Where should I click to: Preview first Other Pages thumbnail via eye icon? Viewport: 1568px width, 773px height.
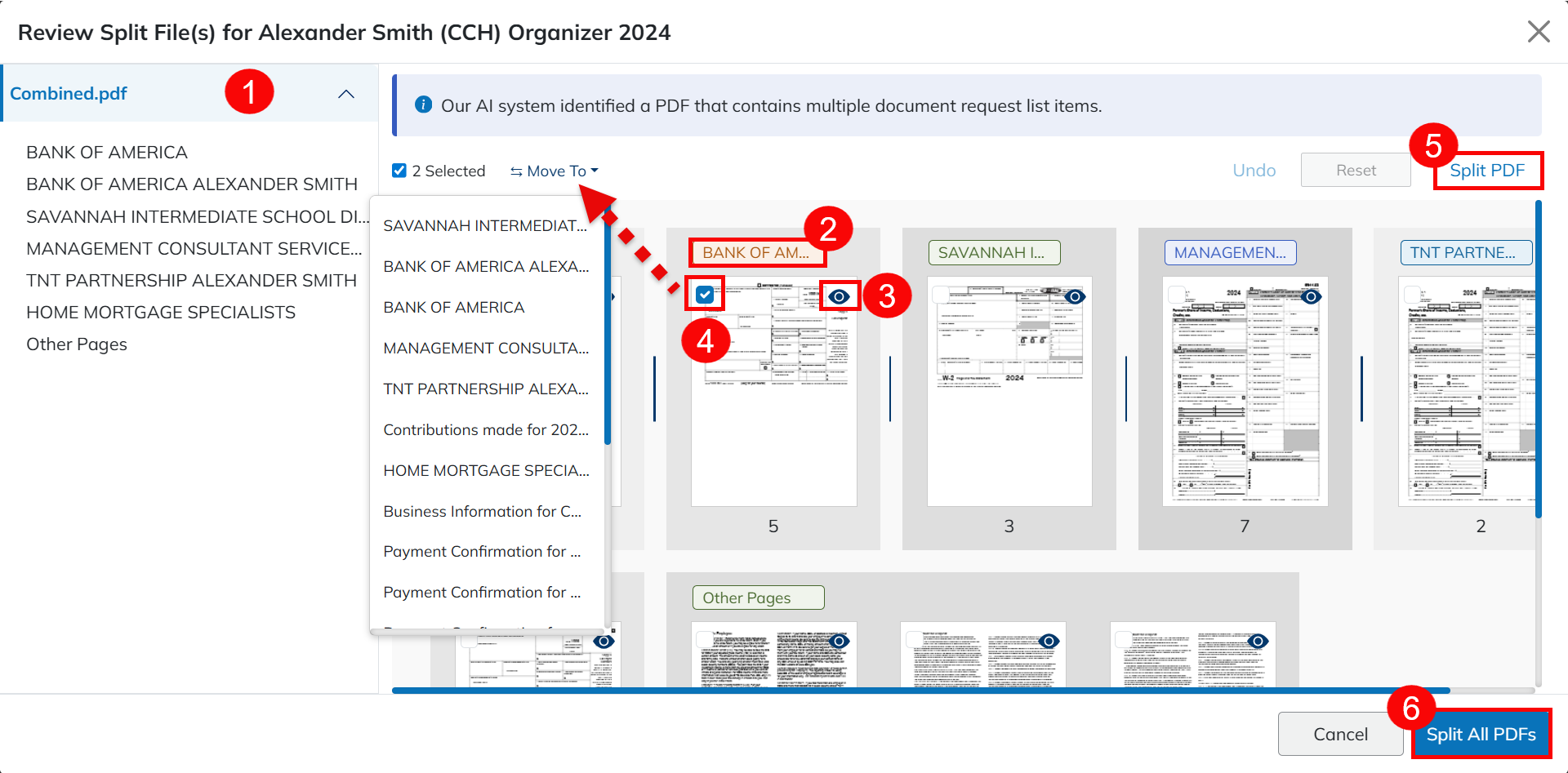point(839,642)
